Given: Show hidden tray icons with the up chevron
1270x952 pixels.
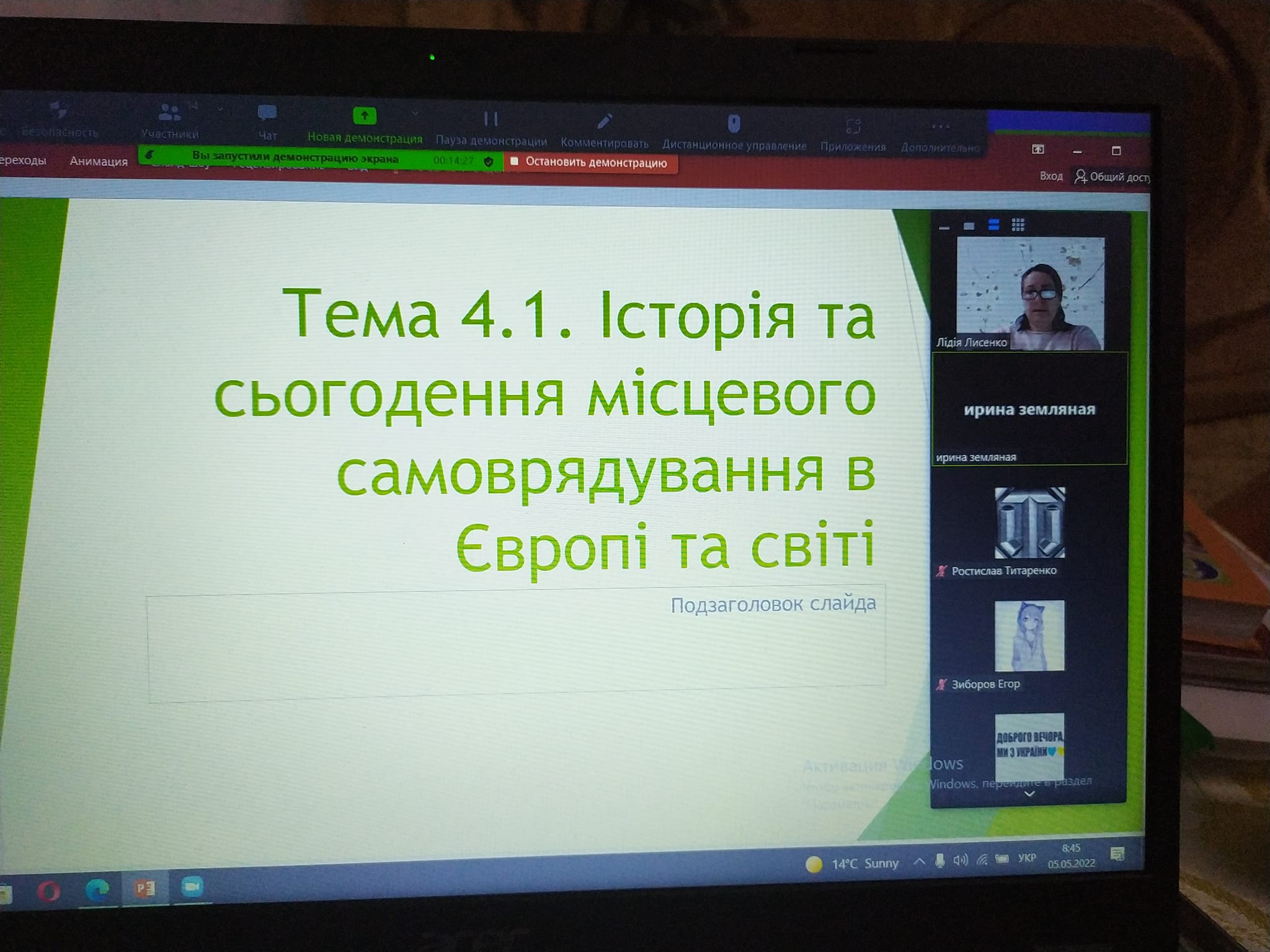Looking at the screenshot, I should tap(920, 862).
